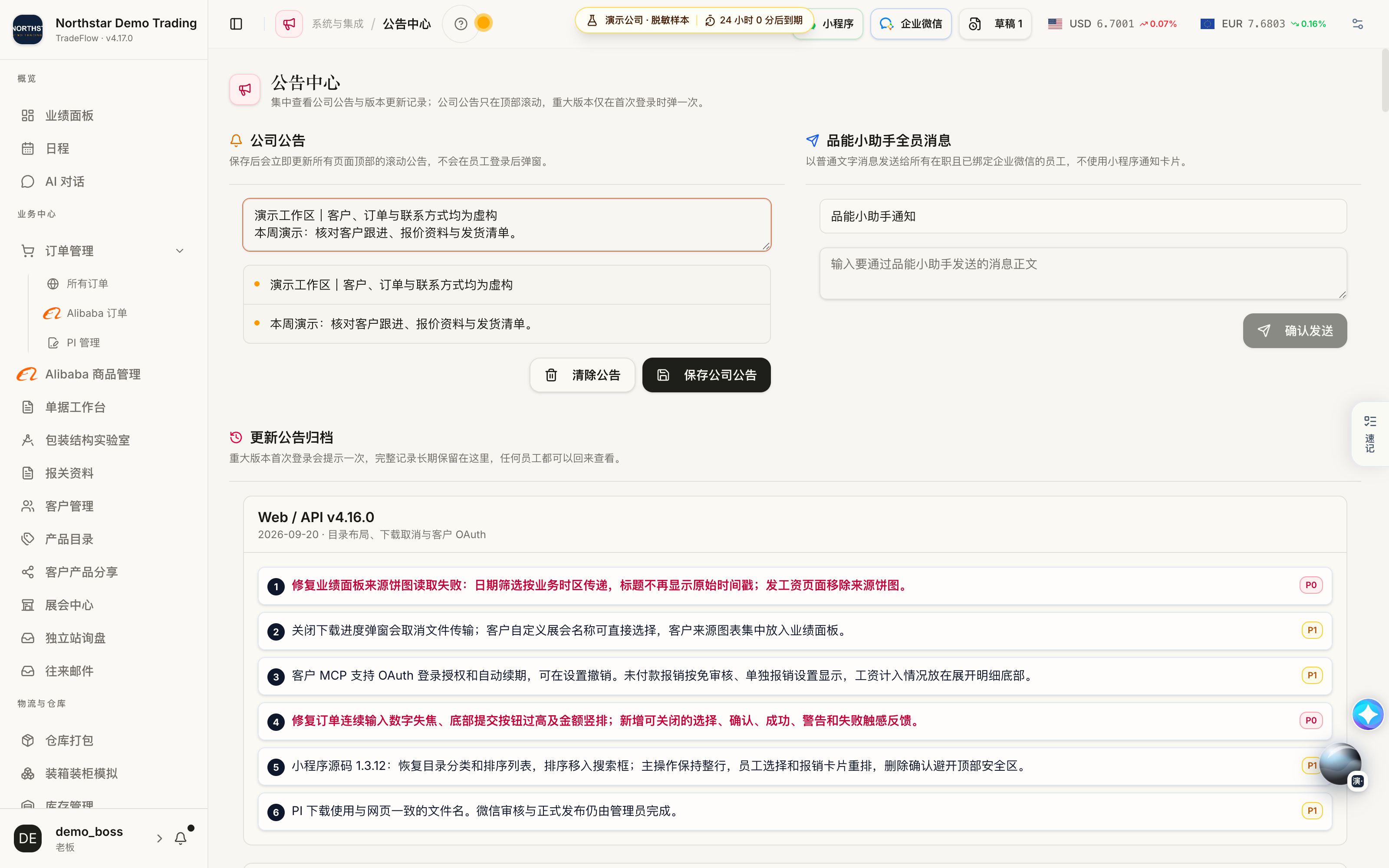The image size is (1389, 868).
Task: Focus the 公司公告 text area
Action: pos(507,224)
